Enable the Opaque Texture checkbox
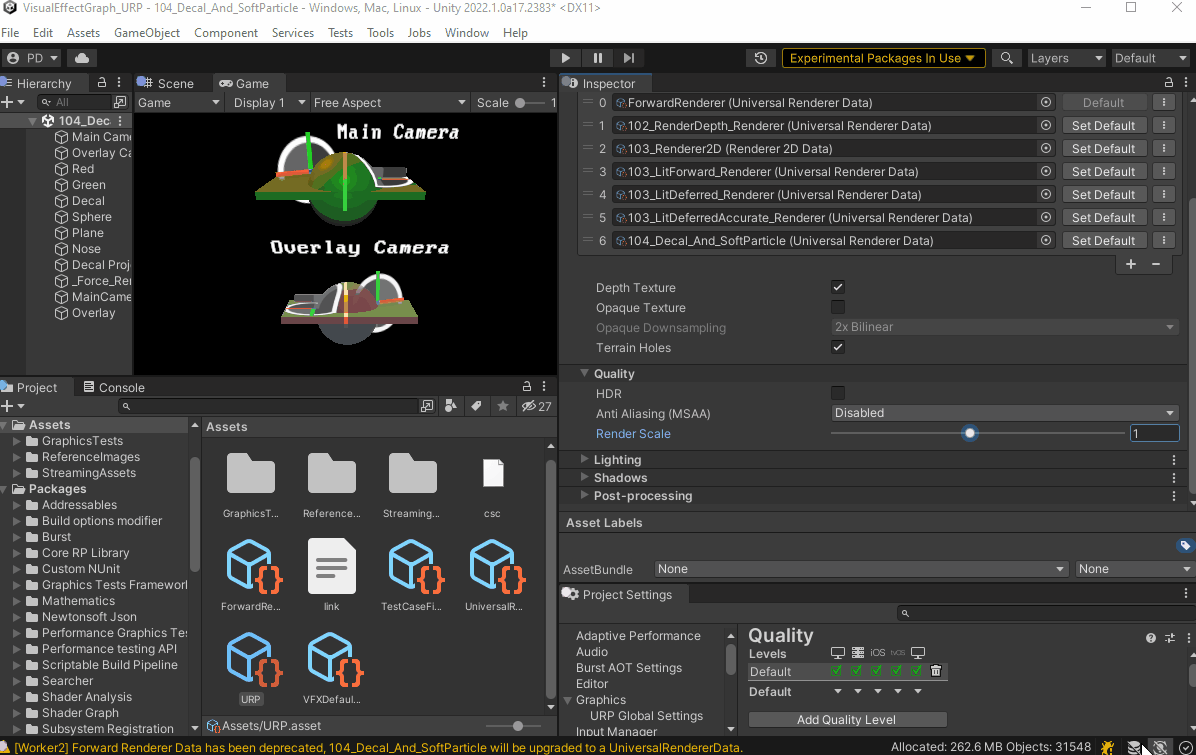The height and width of the screenshot is (755, 1196). (x=838, y=307)
